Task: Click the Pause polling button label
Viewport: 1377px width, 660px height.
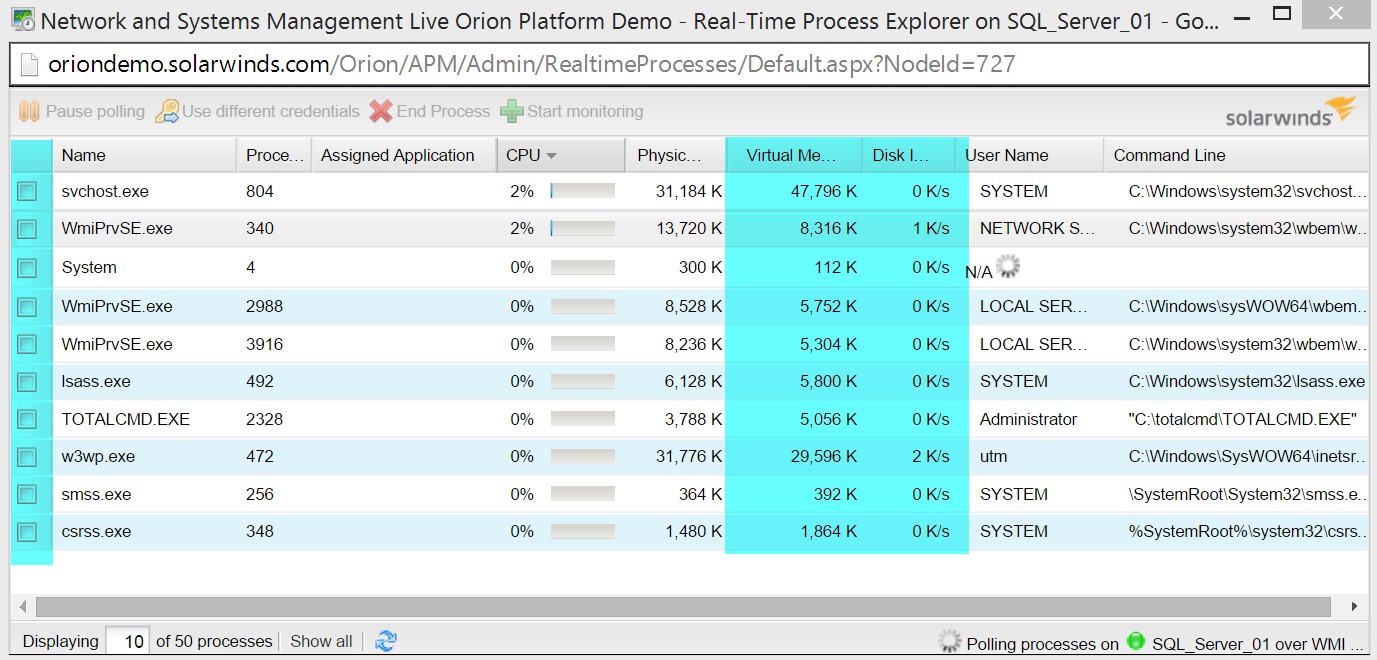Action: pos(95,111)
